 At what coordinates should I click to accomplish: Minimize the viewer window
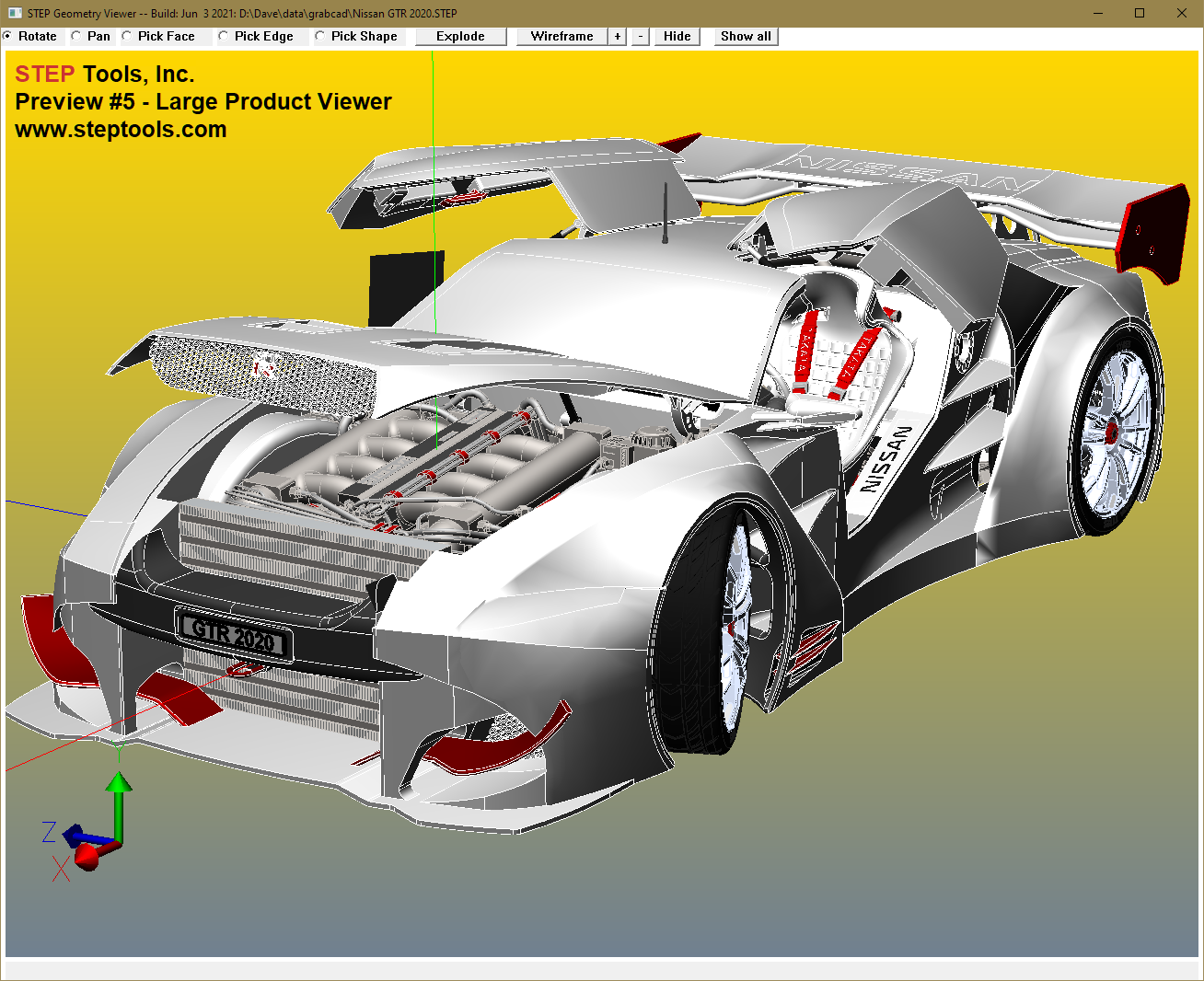(1099, 13)
